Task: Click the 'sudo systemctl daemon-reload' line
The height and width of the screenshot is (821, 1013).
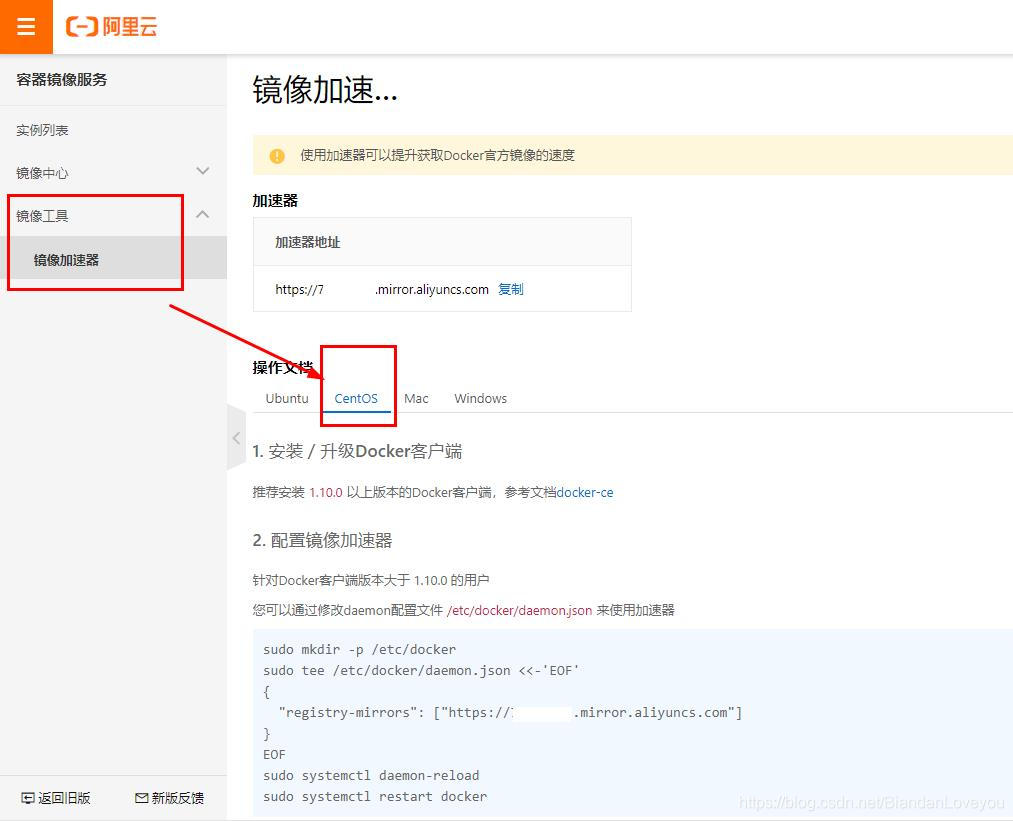Action: pyautogui.click(x=371, y=776)
